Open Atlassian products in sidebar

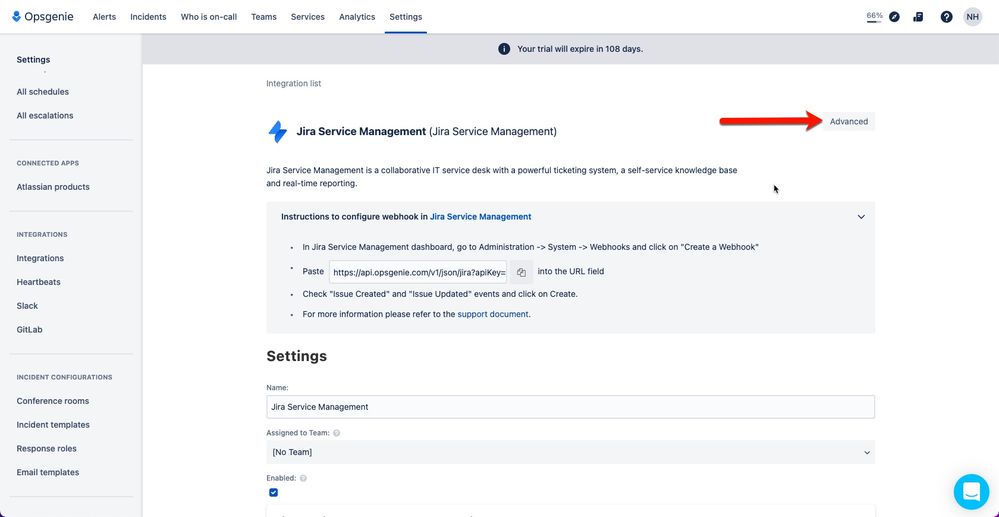coord(53,187)
